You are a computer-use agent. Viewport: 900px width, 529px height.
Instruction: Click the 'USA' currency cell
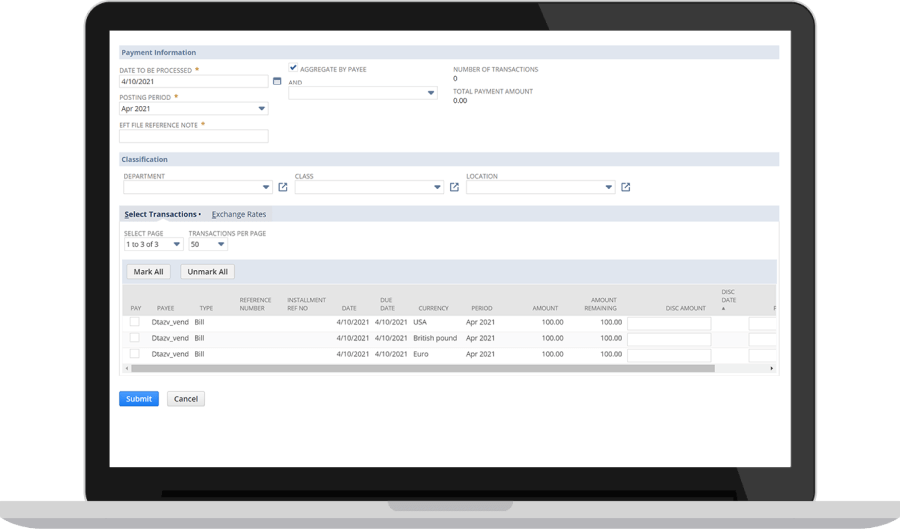pyautogui.click(x=420, y=322)
